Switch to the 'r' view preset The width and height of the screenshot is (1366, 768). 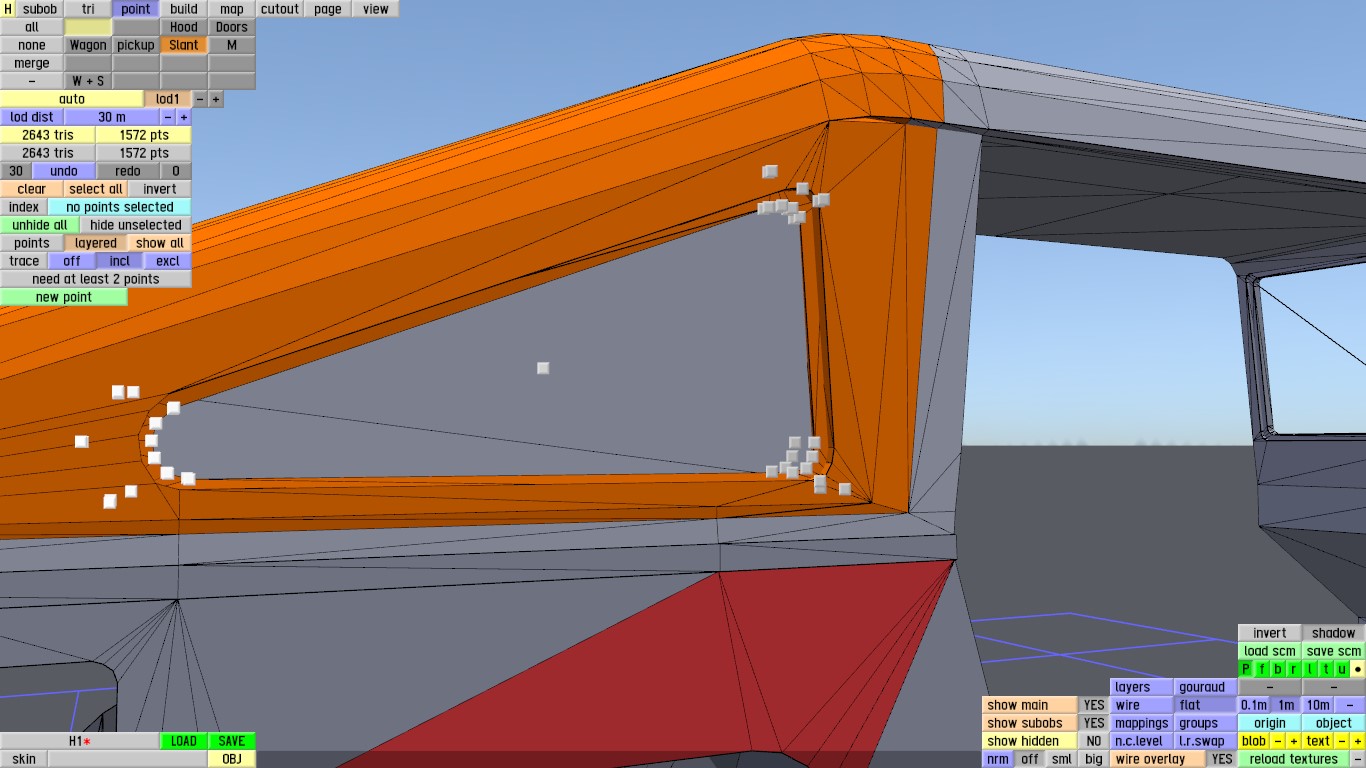point(1294,669)
